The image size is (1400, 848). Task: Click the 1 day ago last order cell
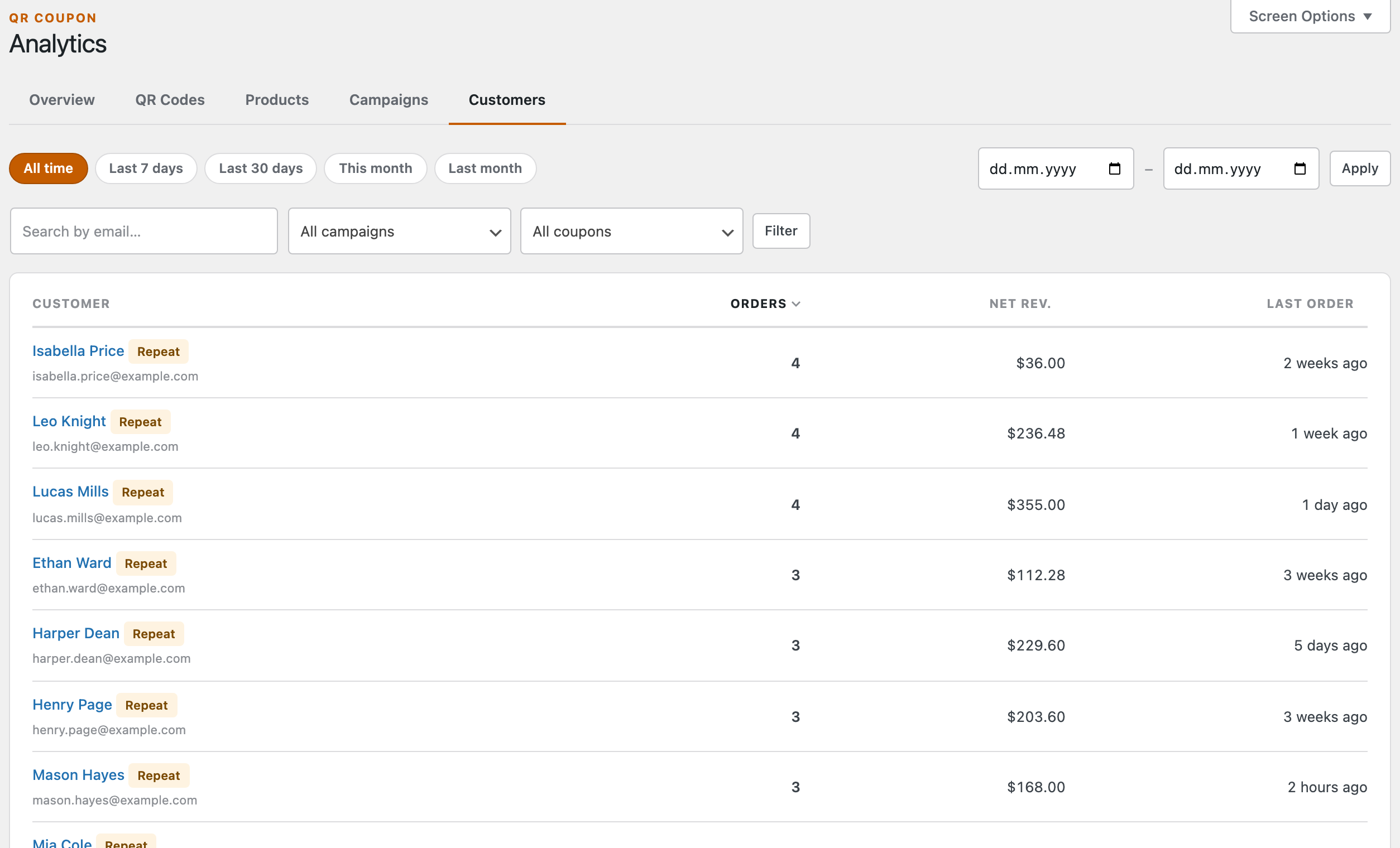click(1334, 505)
